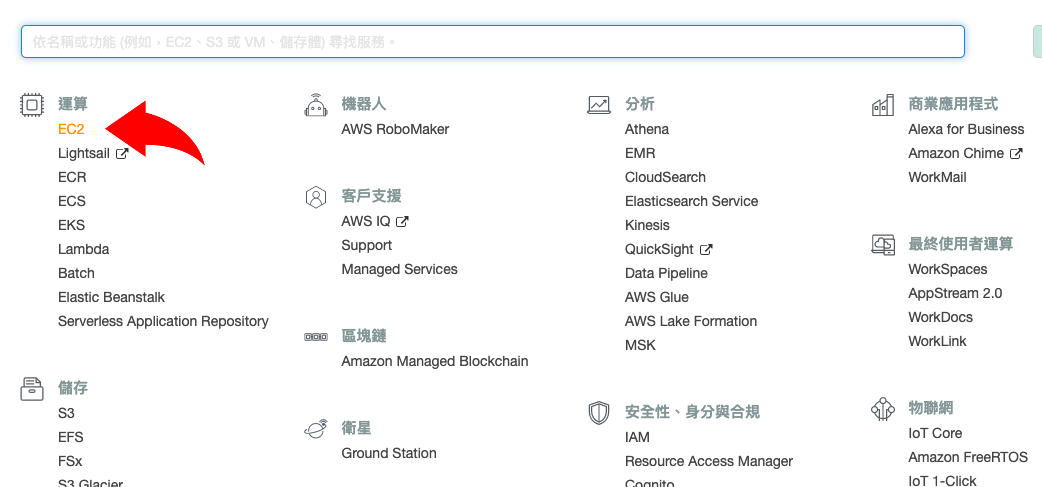Open the S3 storage service

pos(66,413)
